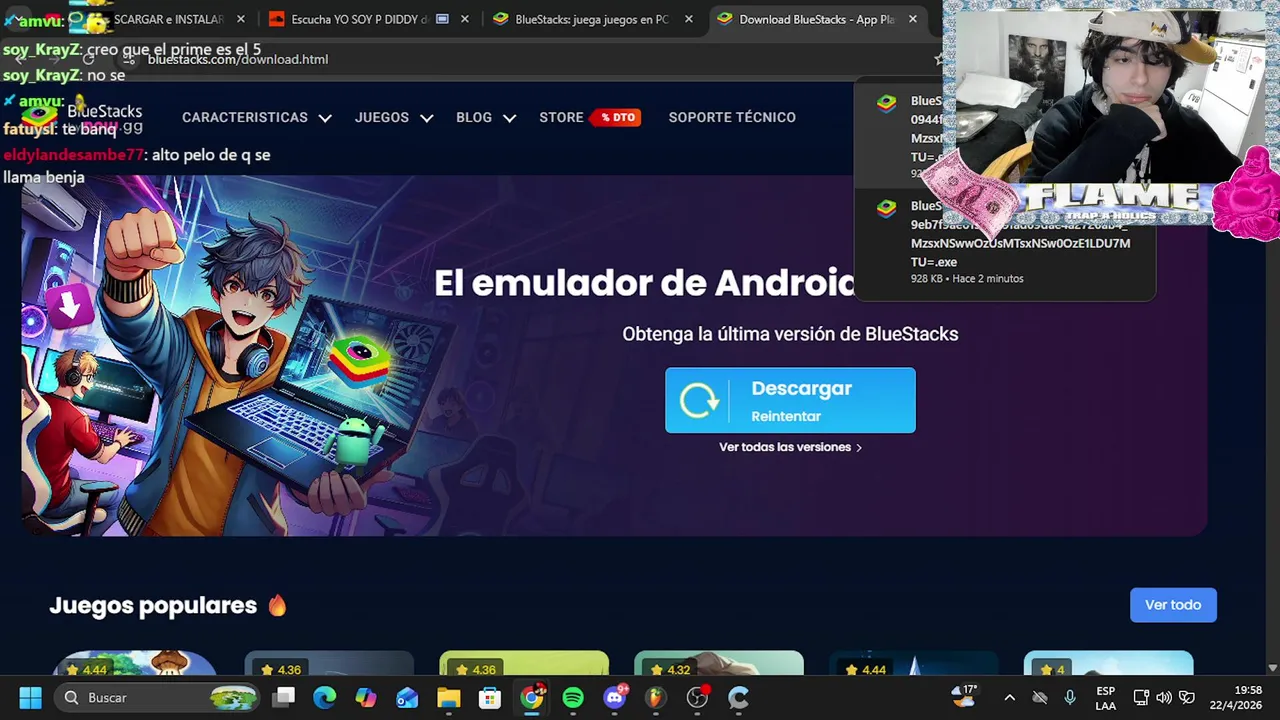Open Outlook from the taskbar
The width and height of the screenshot is (1280, 720).
tap(407, 698)
